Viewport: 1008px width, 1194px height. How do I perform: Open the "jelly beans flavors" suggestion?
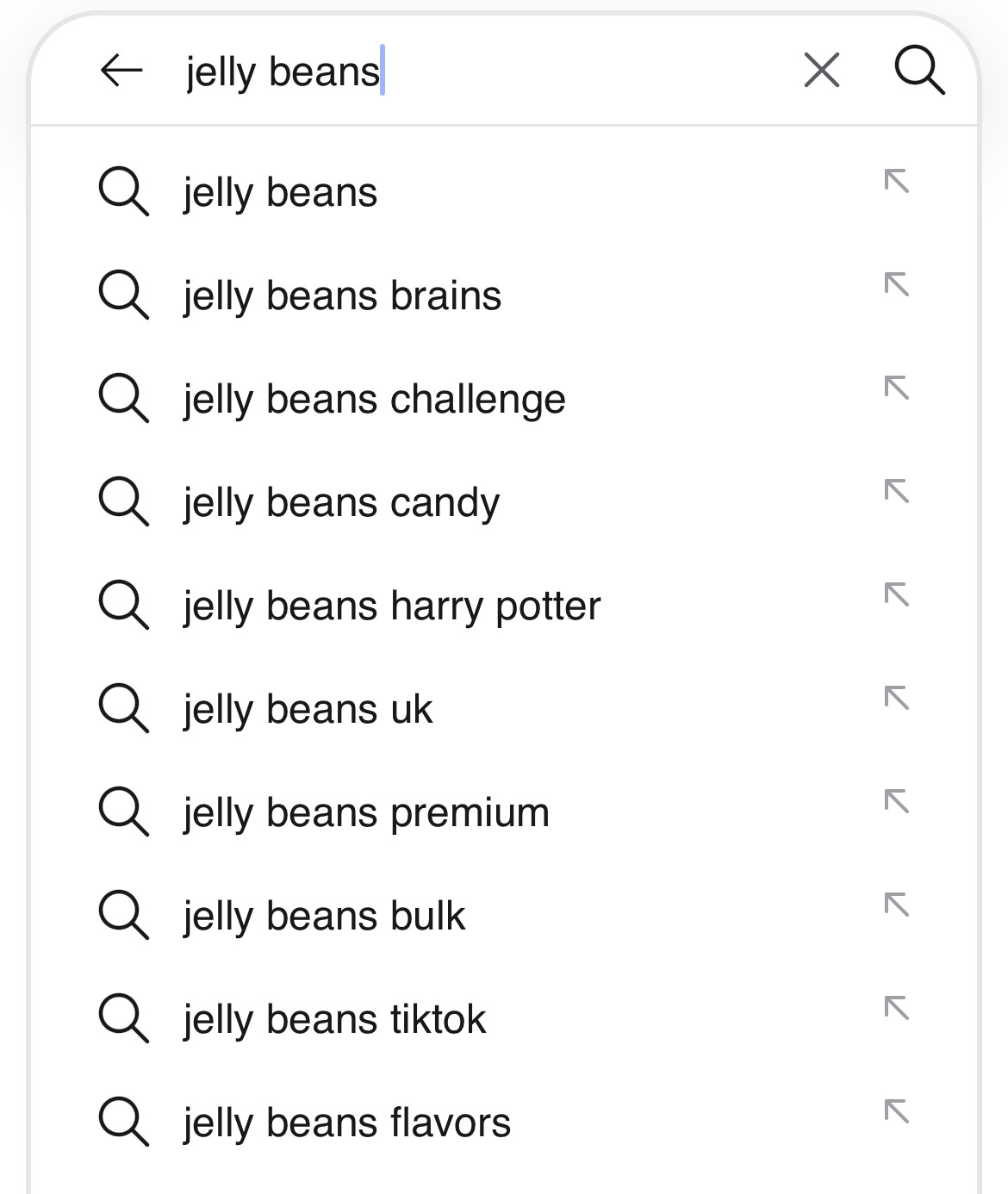click(346, 1123)
